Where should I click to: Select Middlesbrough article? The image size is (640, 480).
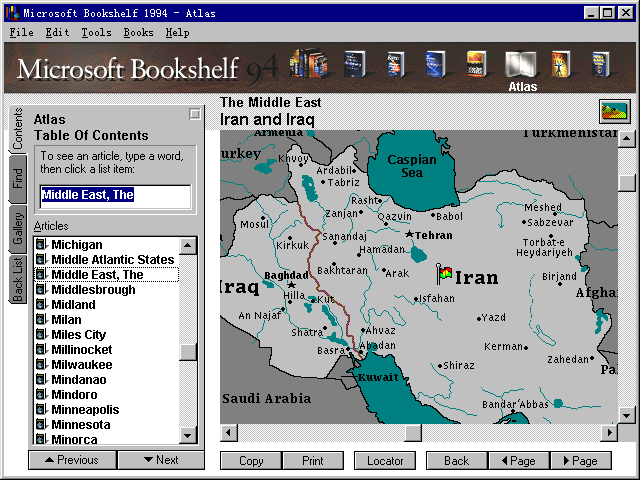106,289
